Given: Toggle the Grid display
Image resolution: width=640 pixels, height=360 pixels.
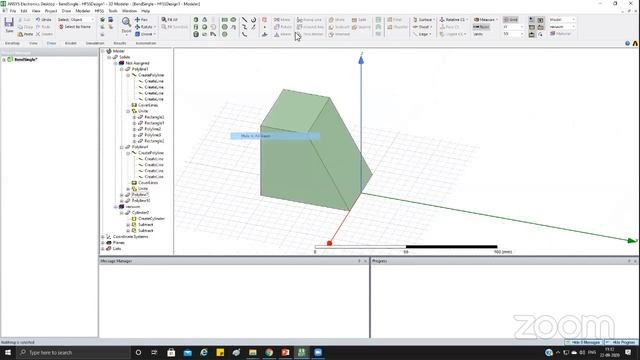Looking at the screenshot, I should tap(511, 20).
